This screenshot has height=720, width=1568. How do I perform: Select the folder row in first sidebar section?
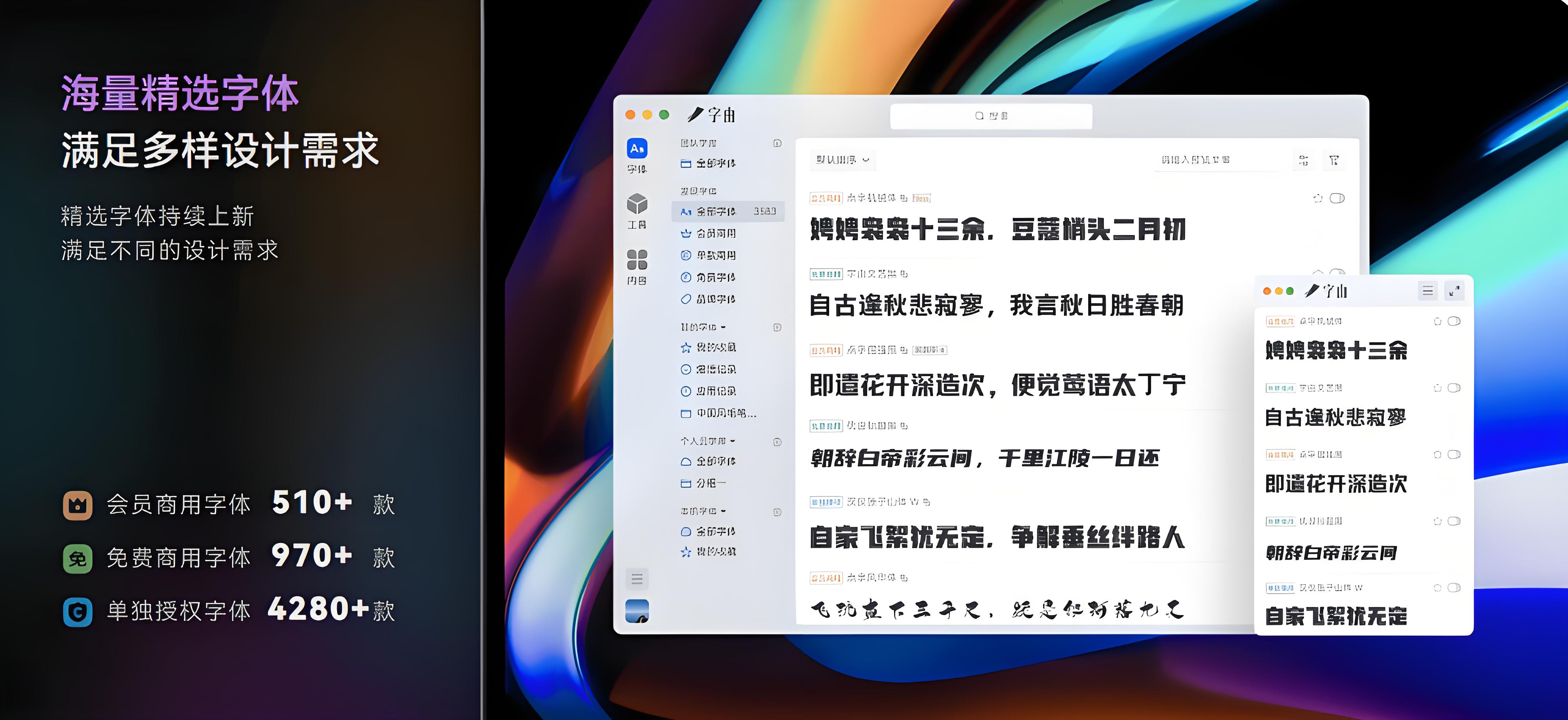coord(728,163)
